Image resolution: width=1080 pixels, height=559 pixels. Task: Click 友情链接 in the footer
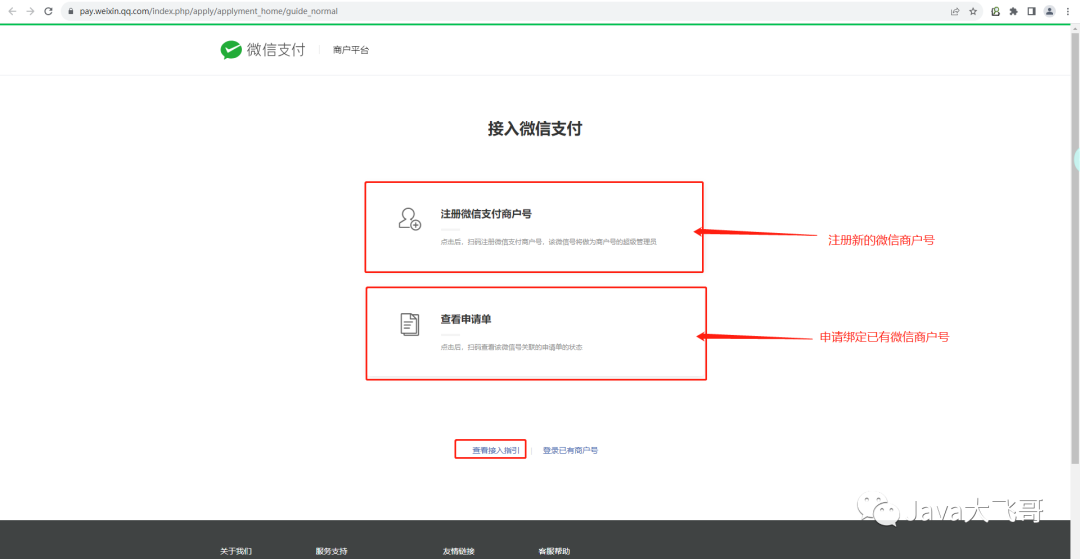[459, 551]
